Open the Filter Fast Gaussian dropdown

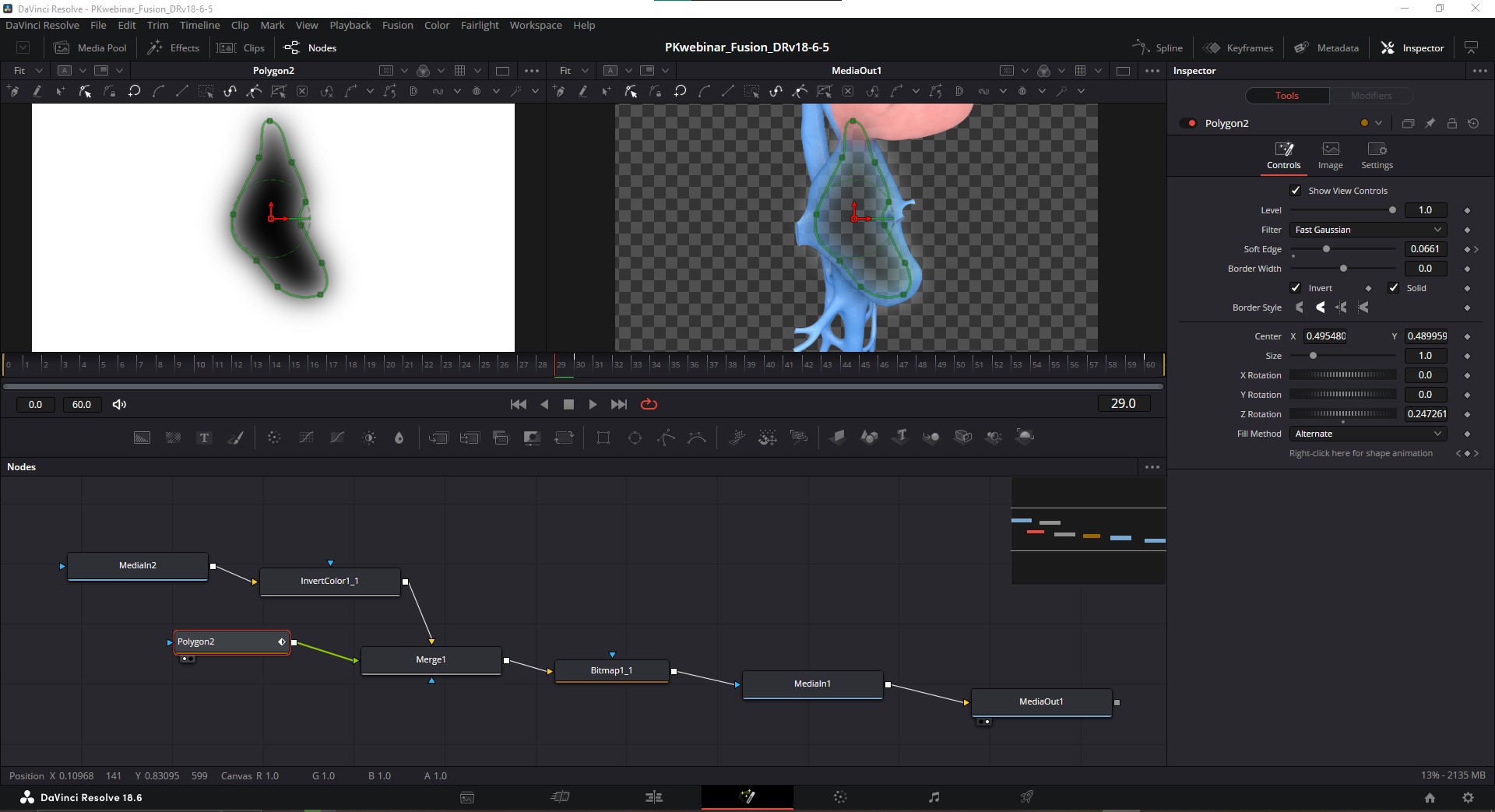pyautogui.click(x=1368, y=230)
